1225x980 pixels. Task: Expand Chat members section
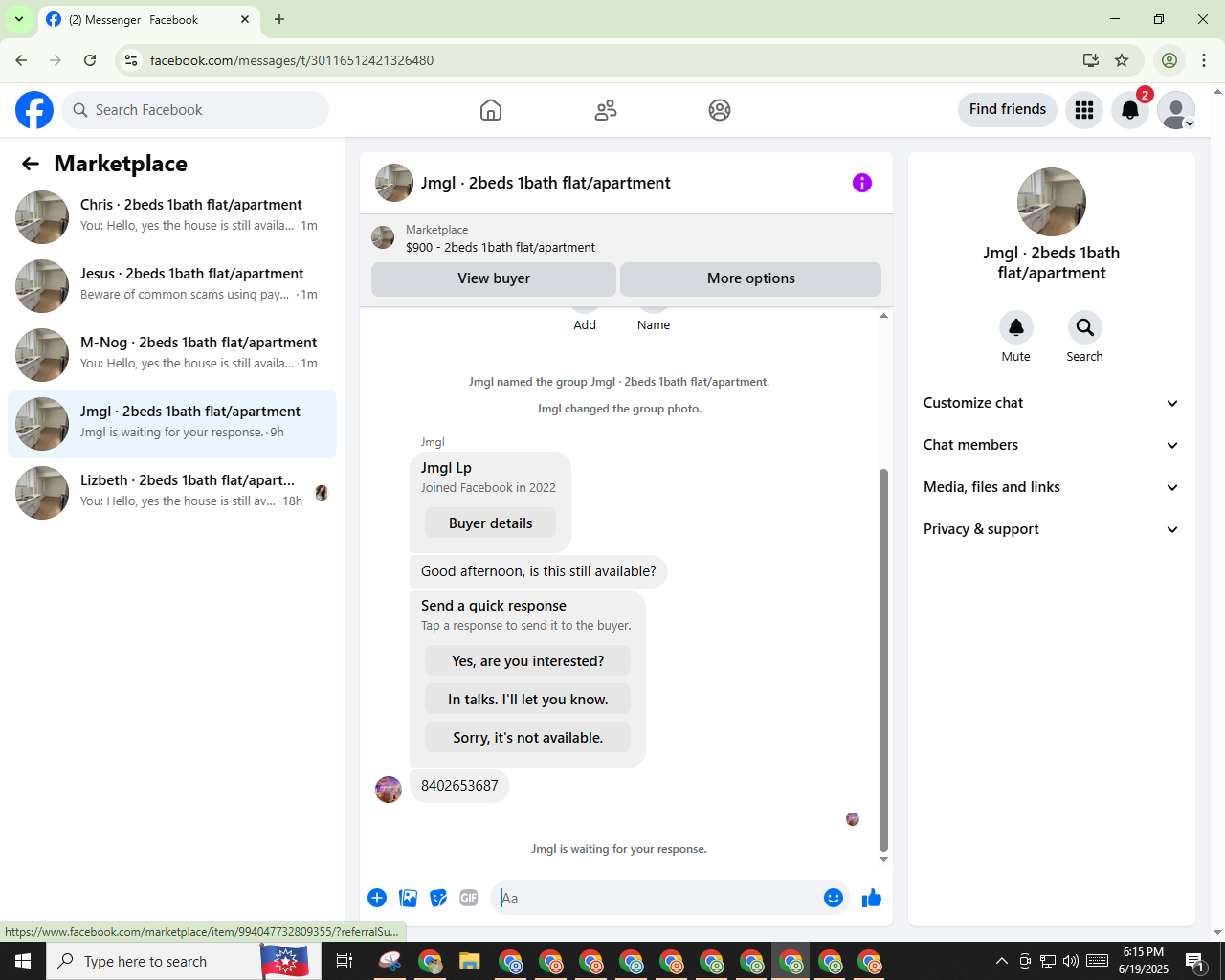point(1051,445)
